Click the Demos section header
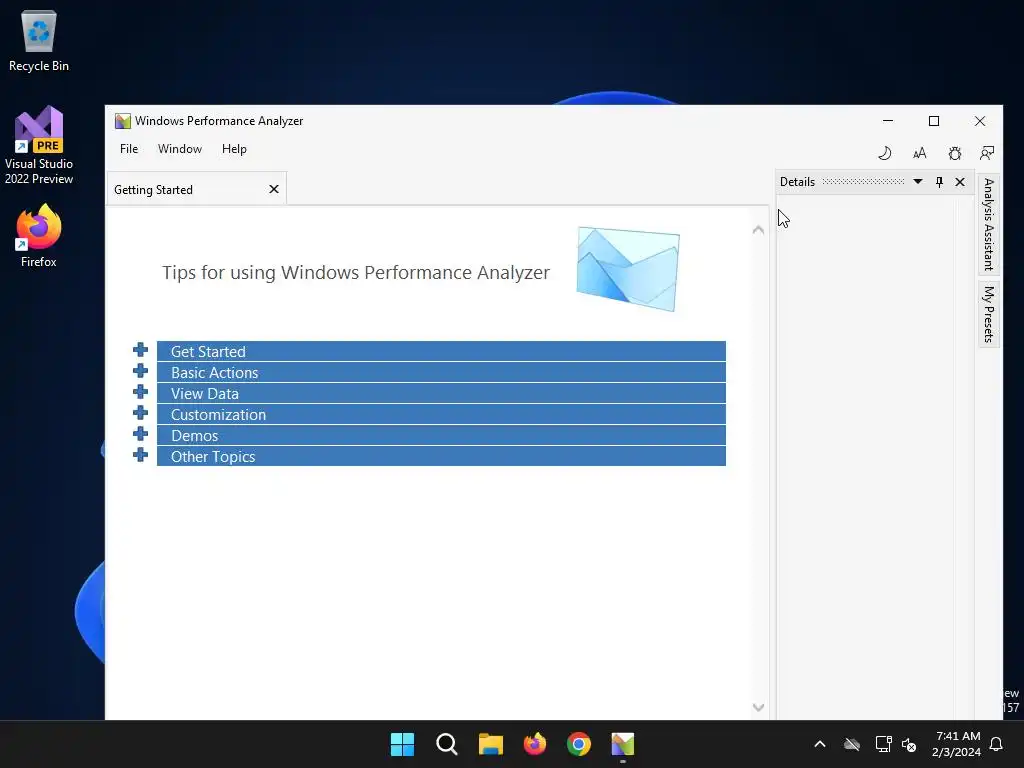The image size is (1024, 768). tap(441, 435)
